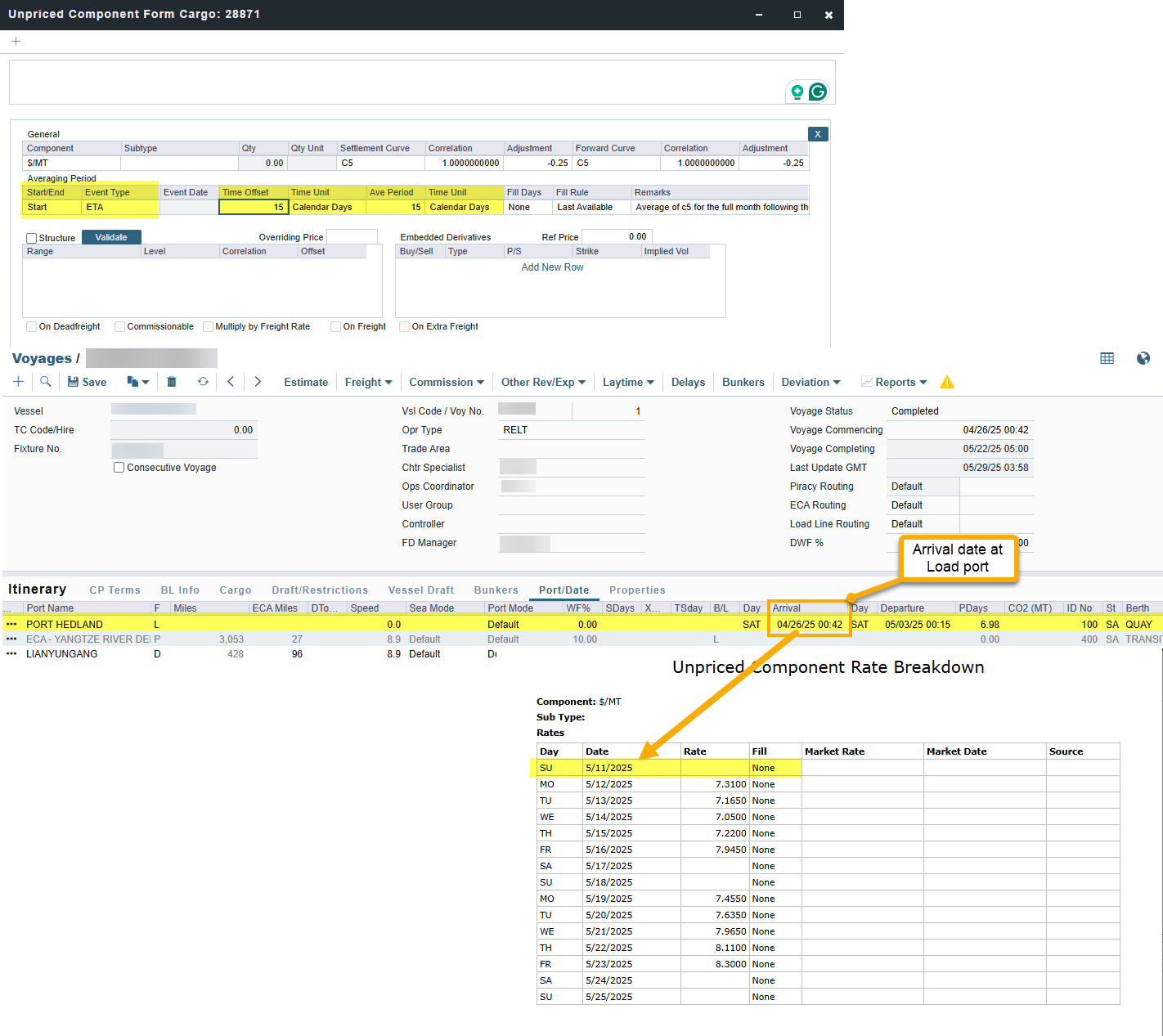Click the departure date 05/03/25 00:15 cell
Image resolution: width=1163 pixels, height=1036 pixels.
[x=917, y=625]
